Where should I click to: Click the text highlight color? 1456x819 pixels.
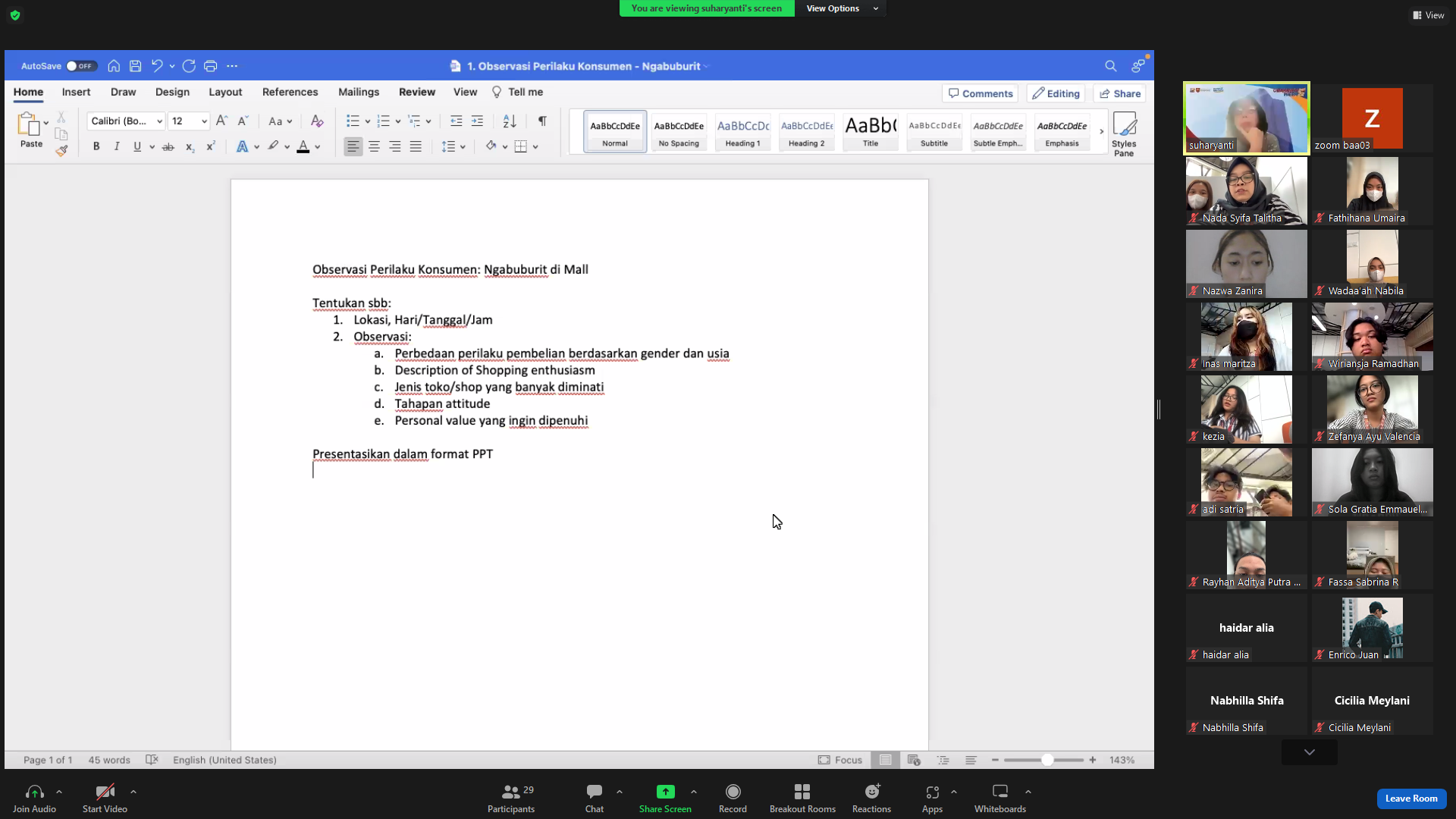pyautogui.click(x=273, y=146)
